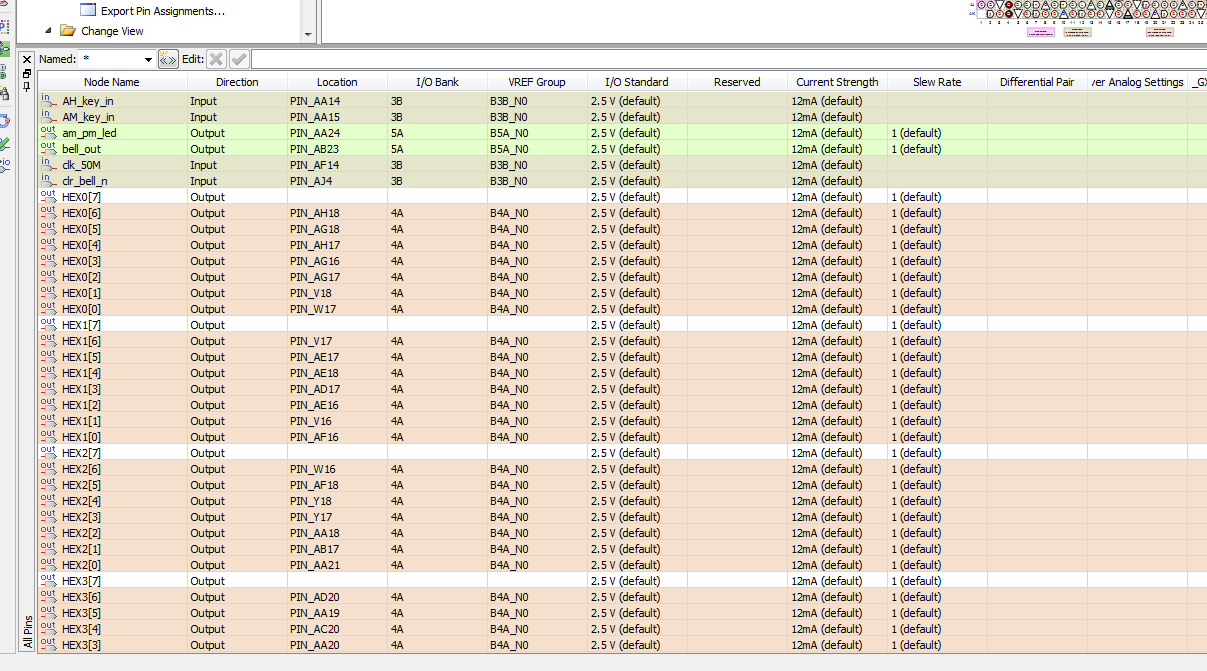
Task: Click the All Pins panel float icon
Action: [27, 73]
